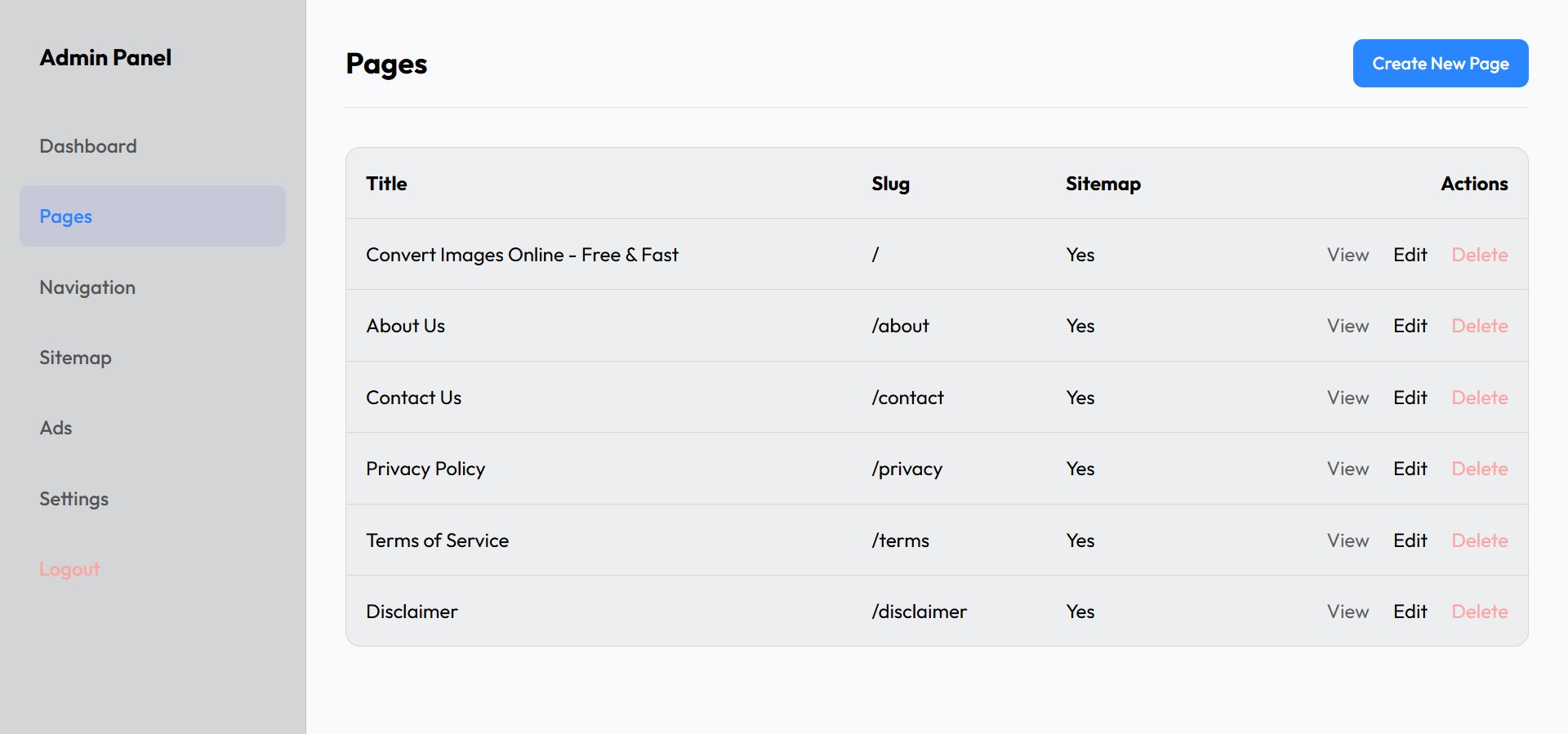Open the Ads section
Viewport: 1568px width, 734px height.
click(x=56, y=428)
